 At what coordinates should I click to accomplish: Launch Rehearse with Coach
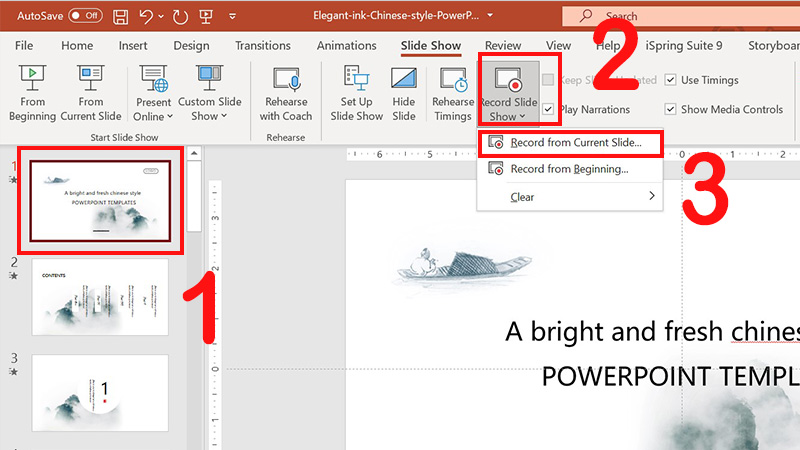286,80
